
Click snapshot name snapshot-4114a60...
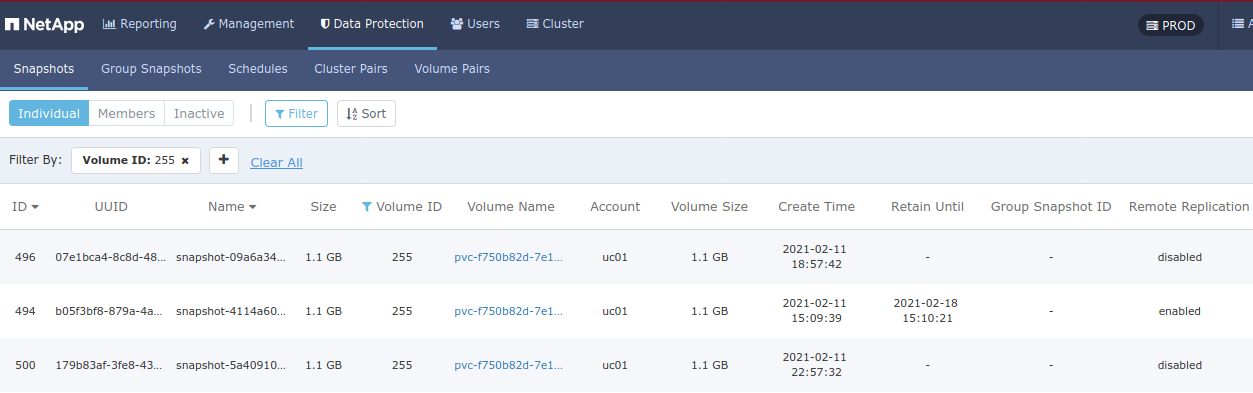pyautogui.click(x=231, y=311)
